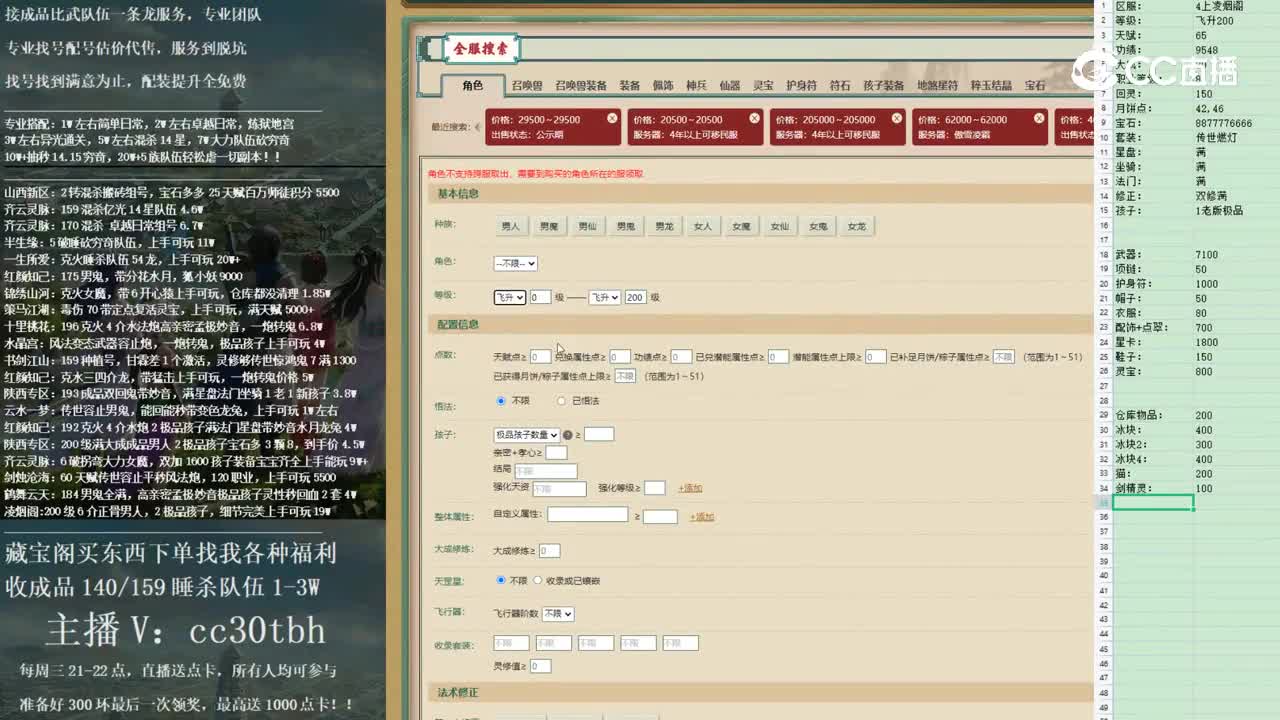
Task: Expand the 飞行器阶数 不限 dropdown
Action: click(x=555, y=614)
